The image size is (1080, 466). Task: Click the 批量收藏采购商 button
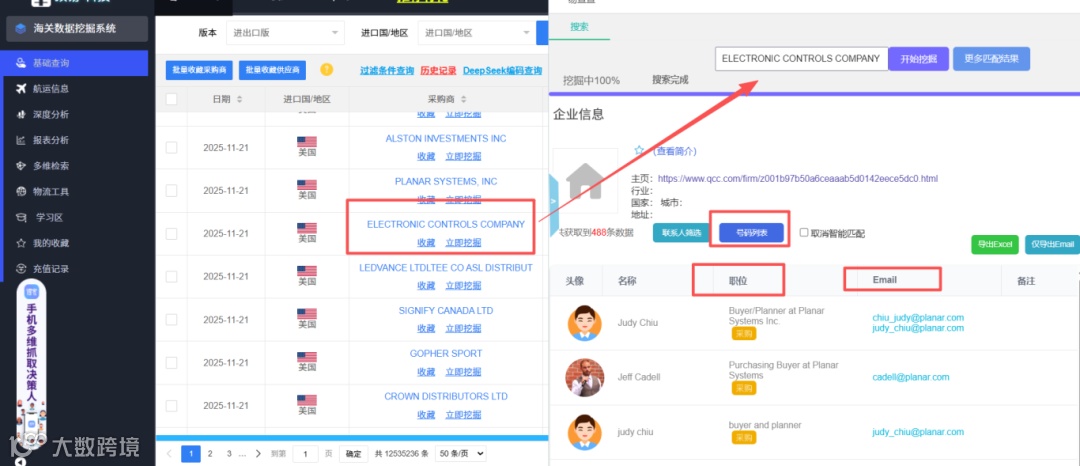pyautogui.click(x=199, y=70)
